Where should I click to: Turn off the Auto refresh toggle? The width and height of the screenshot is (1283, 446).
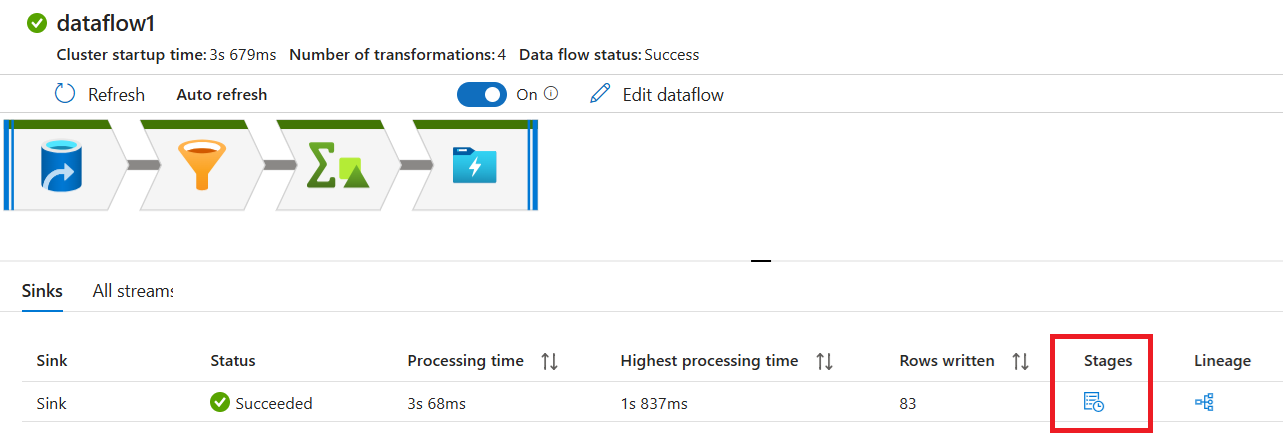pyautogui.click(x=482, y=94)
